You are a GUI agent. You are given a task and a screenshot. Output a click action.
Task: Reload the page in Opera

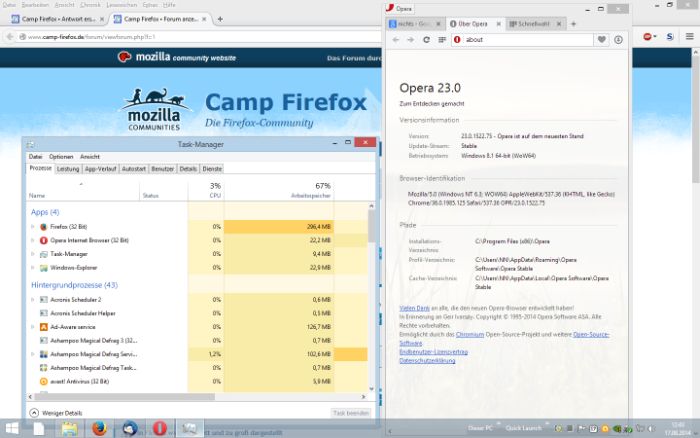[427, 39]
